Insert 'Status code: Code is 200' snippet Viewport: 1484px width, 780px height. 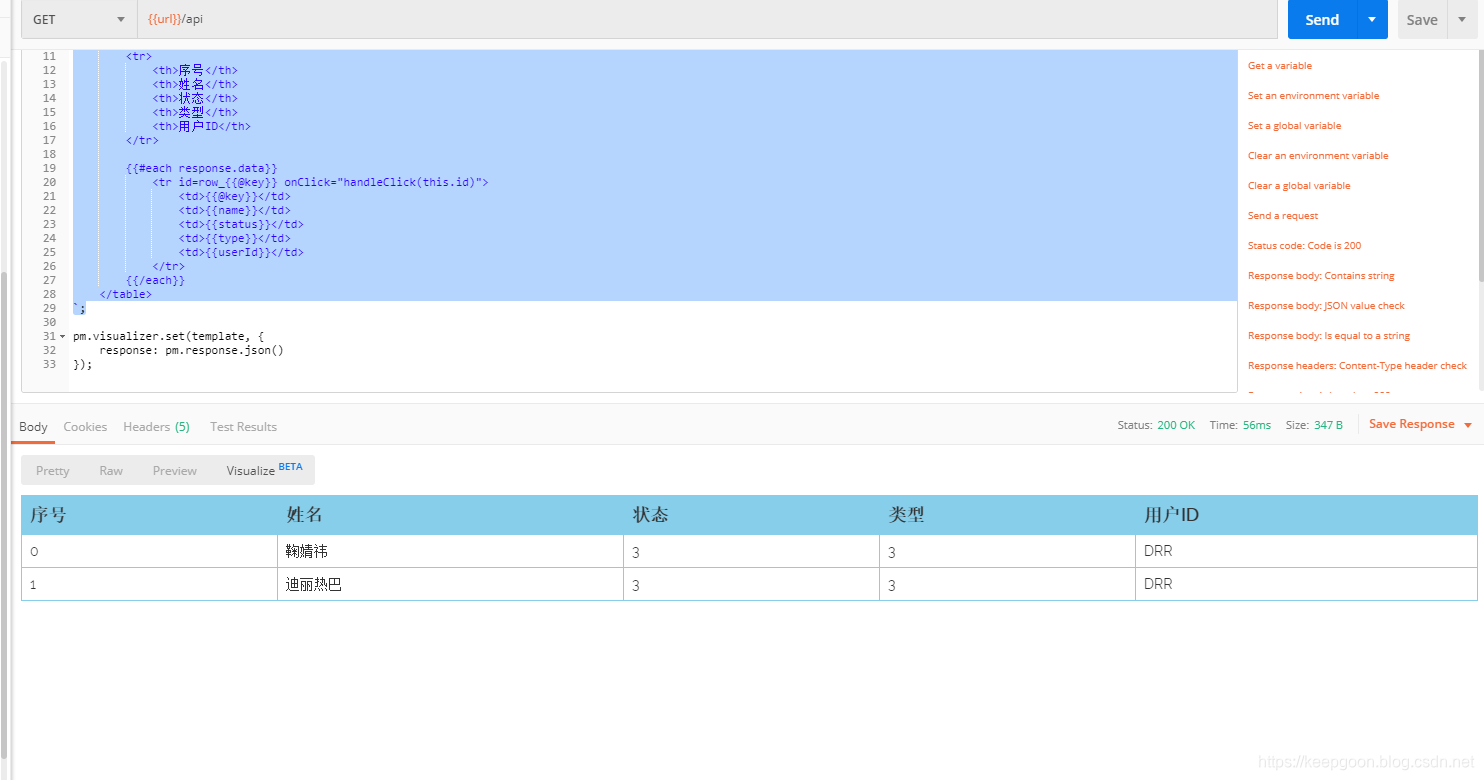[x=1304, y=246]
